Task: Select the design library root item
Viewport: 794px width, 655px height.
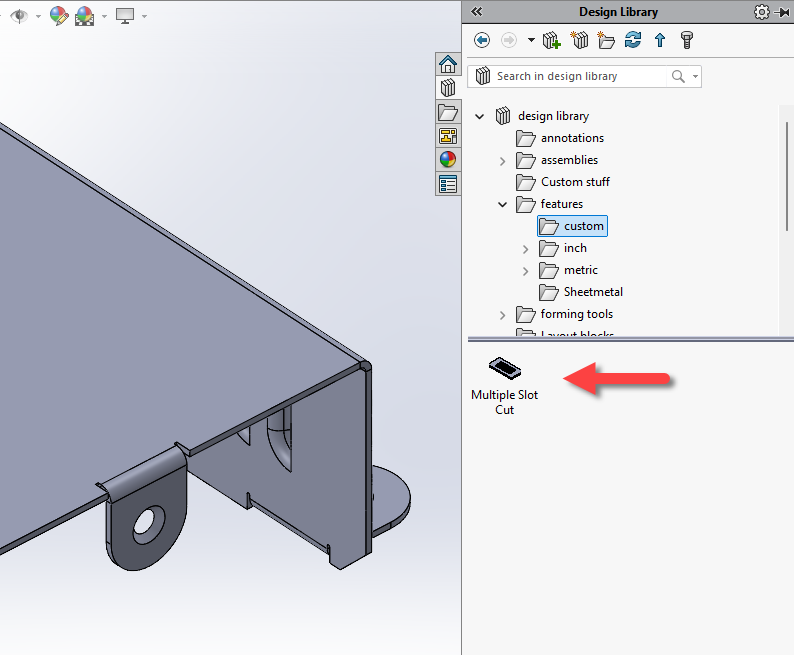Action: click(553, 116)
